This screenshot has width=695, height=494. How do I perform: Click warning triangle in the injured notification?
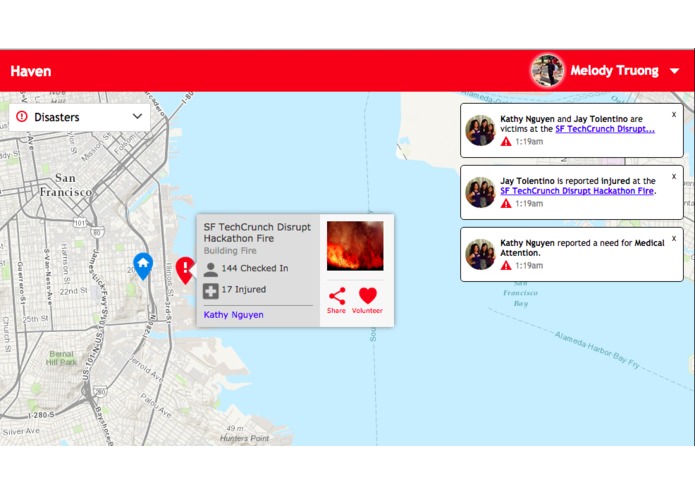pos(506,204)
